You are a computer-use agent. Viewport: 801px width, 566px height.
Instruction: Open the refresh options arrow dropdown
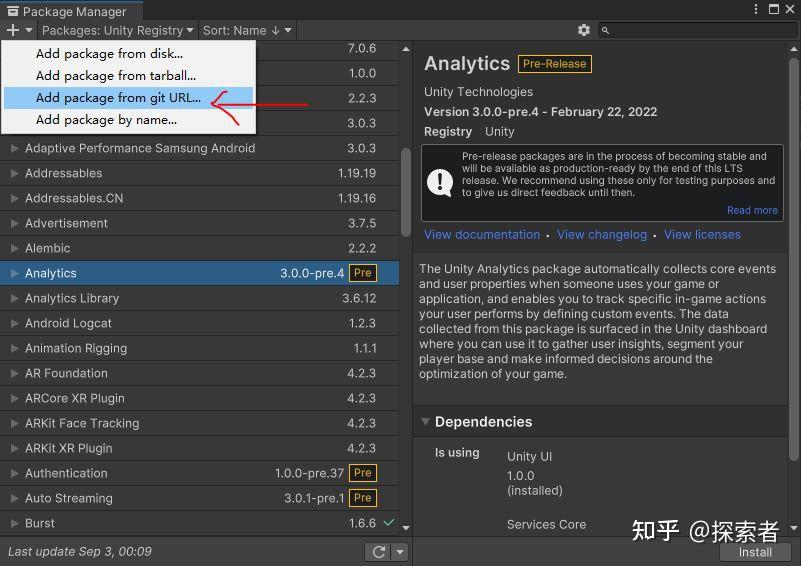coord(400,552)
